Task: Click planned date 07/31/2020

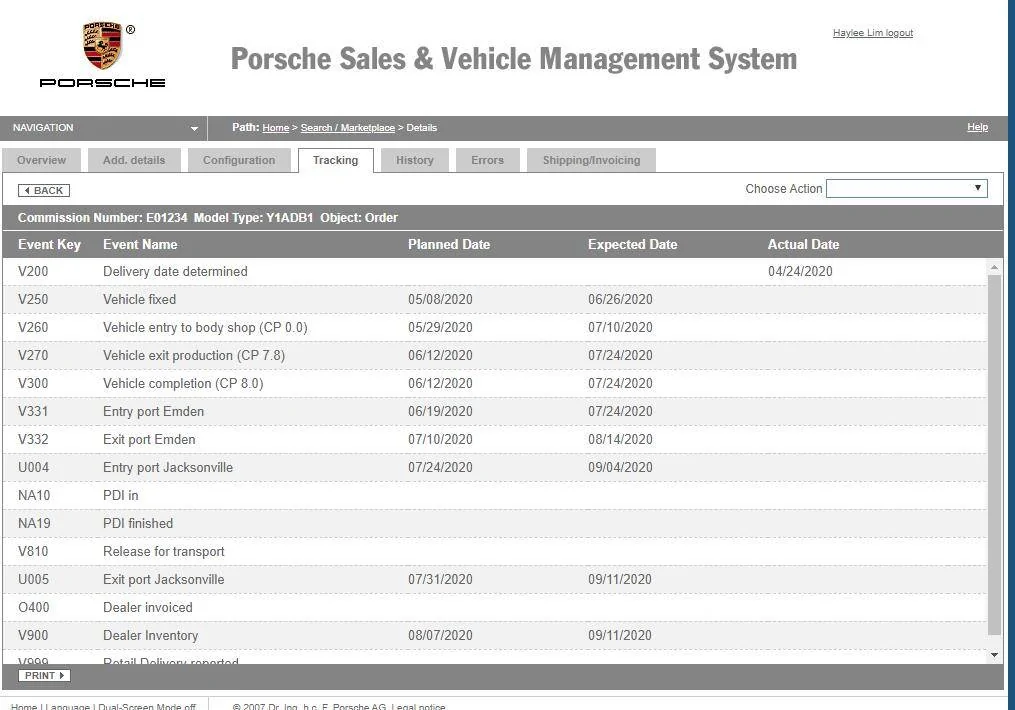Action: click(440, 579)
